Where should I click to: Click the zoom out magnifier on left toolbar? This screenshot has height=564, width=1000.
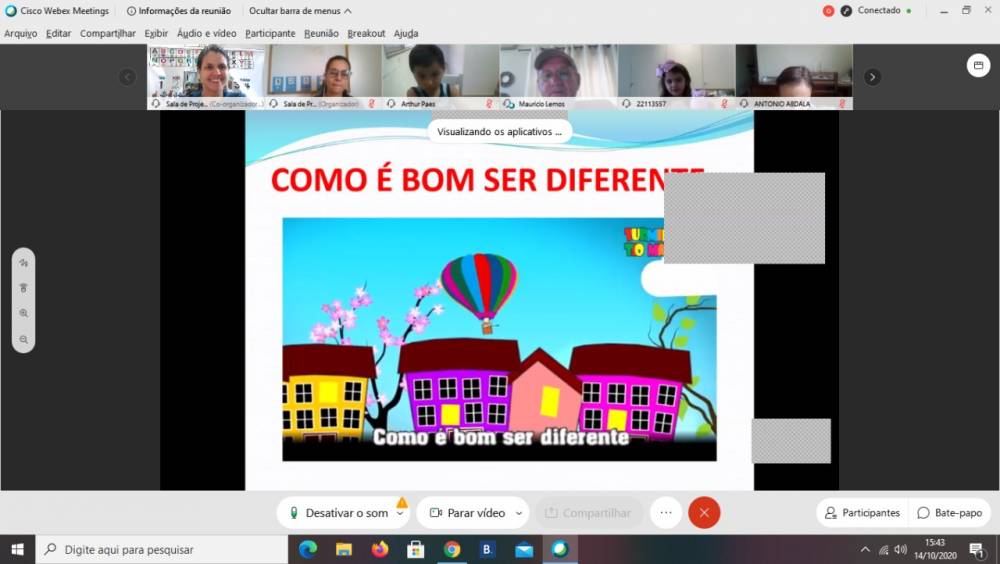pyautogui.click(x=23, y=339)
